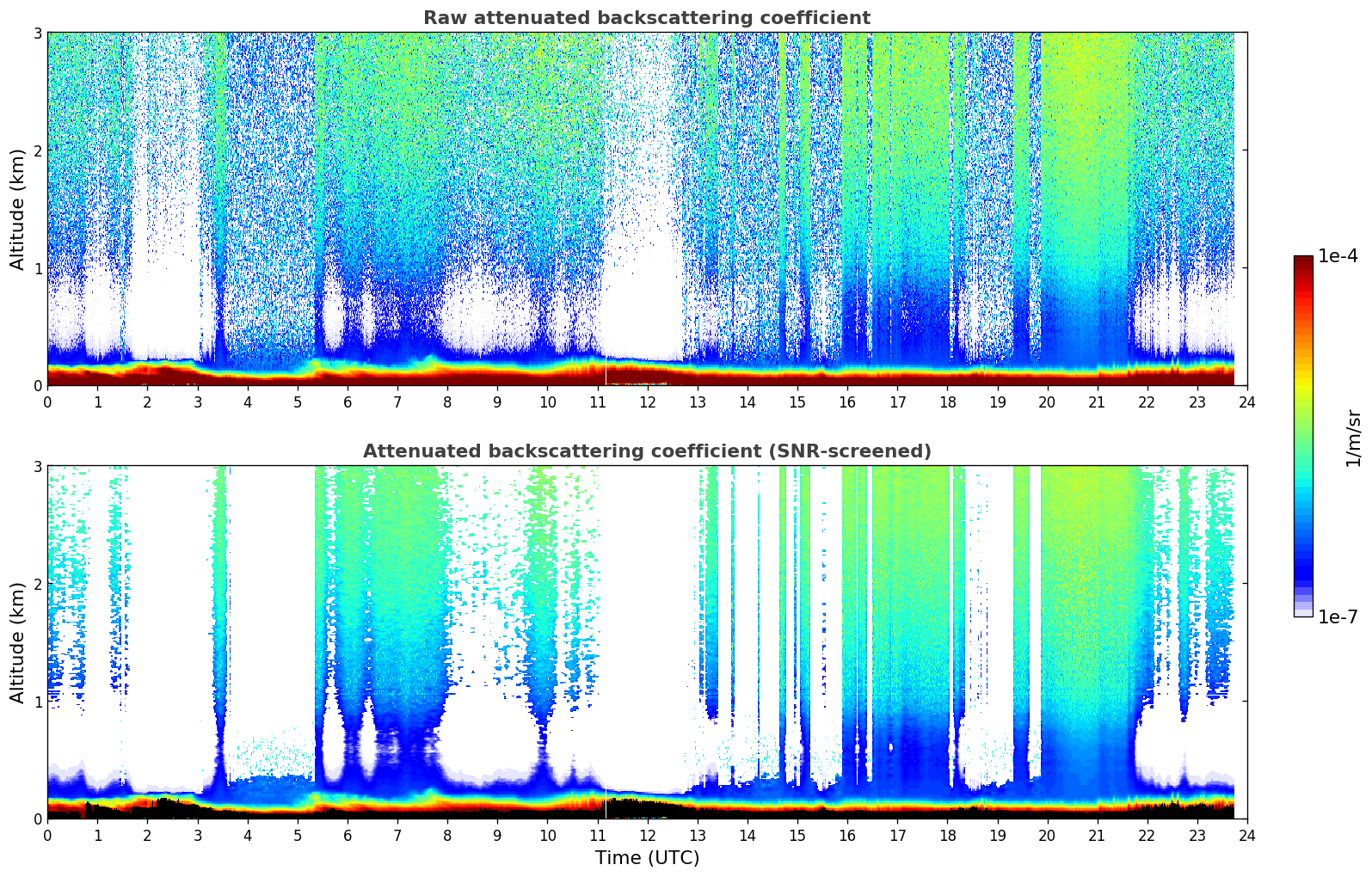Click the "Altitude (km)" label of the raw plot
The height and width of the screenshot is (877, 1372).
(x=18, y=209)
